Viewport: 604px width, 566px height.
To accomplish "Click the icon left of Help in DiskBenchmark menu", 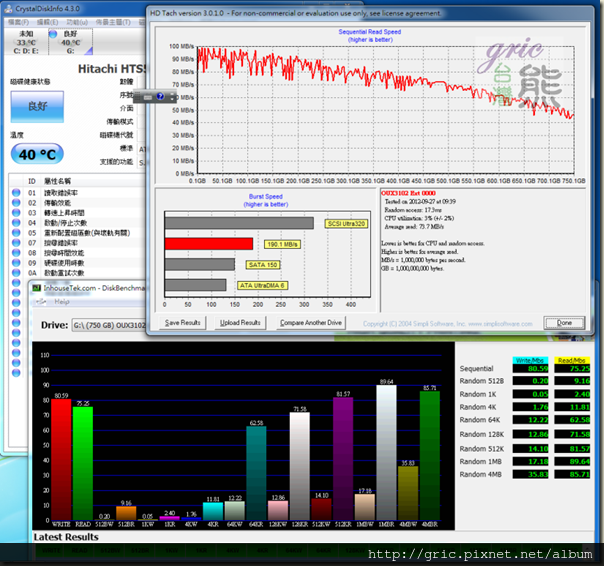I will (41, 302).
